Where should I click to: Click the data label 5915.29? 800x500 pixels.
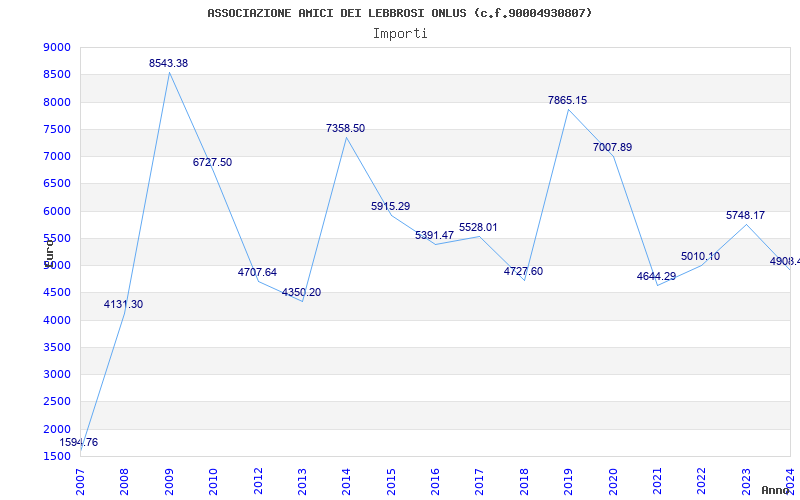pyautogui.click(x=390, y=207)
